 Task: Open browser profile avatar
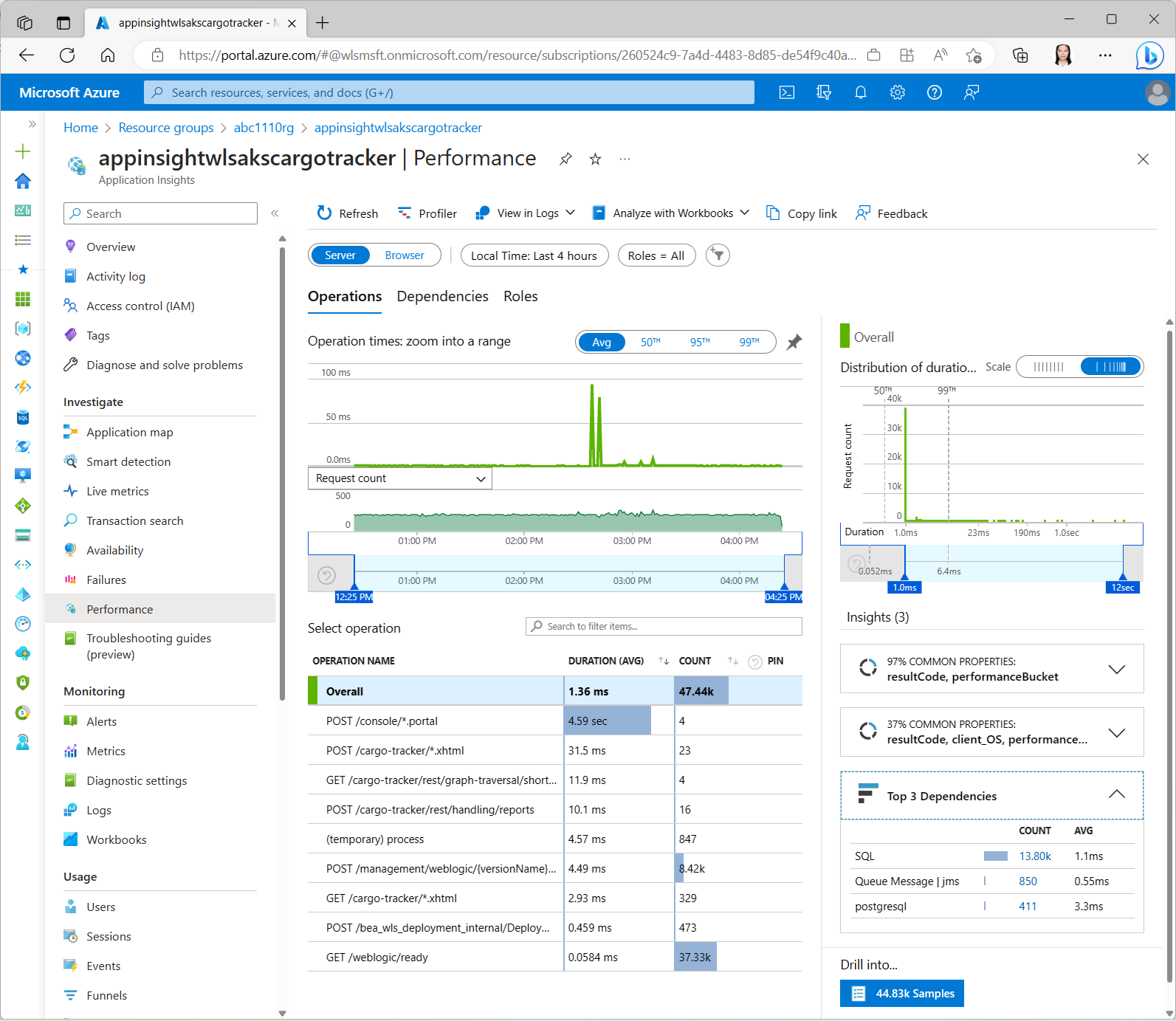[1063, 55]
